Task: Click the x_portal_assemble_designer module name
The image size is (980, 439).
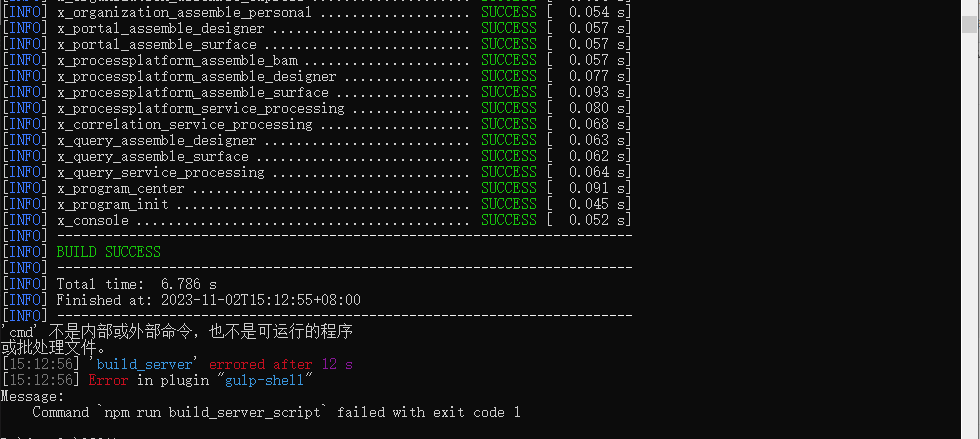Action: [x=160, y=28]
